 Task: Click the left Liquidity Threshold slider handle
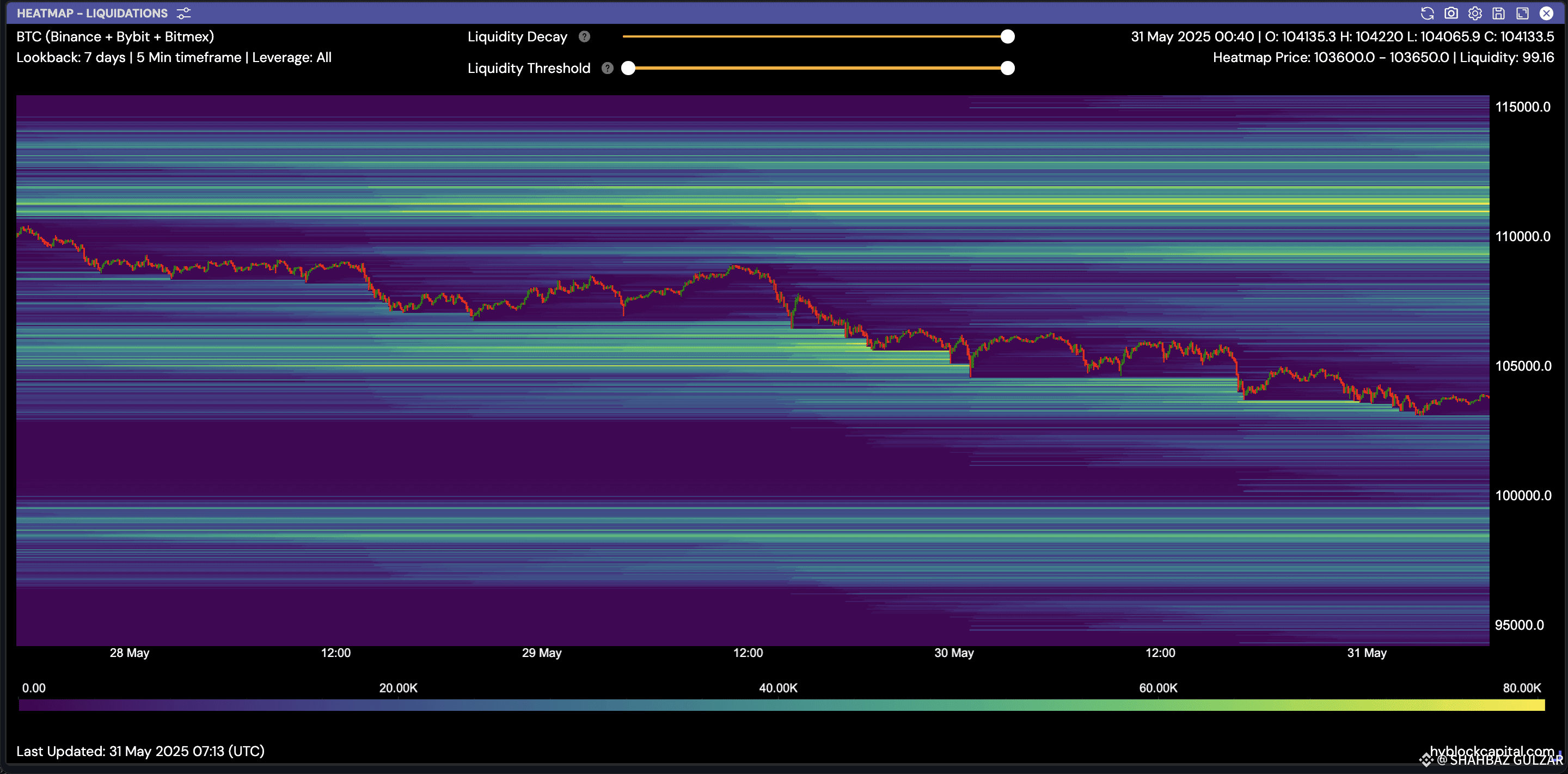(x=628, y=68)
